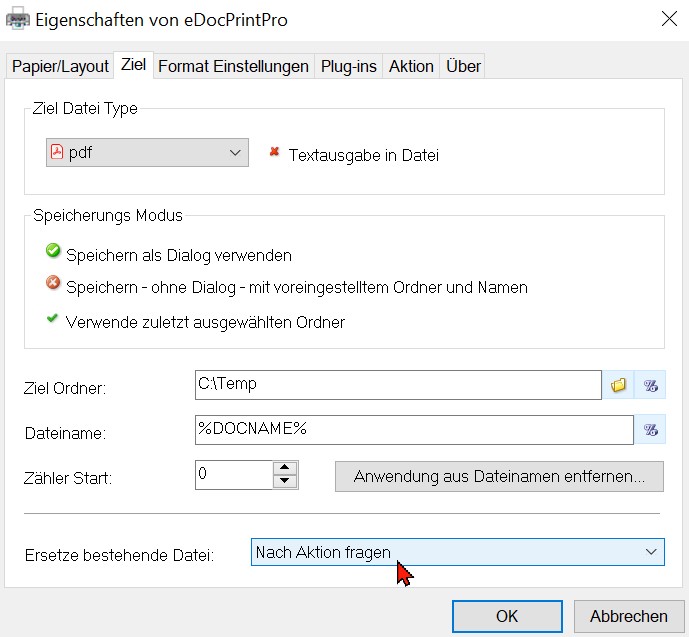Close the Eigenschaften dialog window
689x637 pixels.
669,19
